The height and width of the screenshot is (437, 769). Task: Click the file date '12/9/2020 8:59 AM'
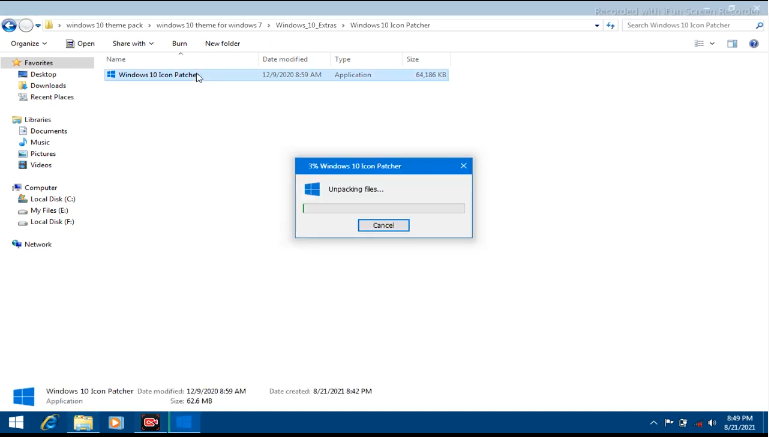(292, 75)
